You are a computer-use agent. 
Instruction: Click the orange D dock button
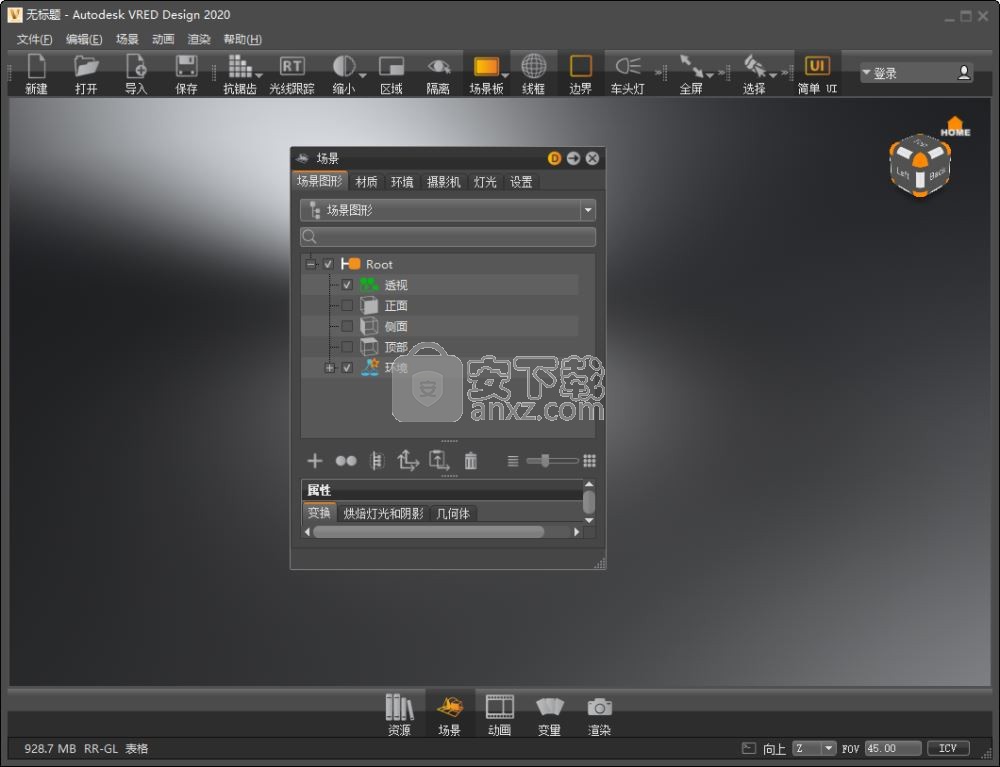554,158
